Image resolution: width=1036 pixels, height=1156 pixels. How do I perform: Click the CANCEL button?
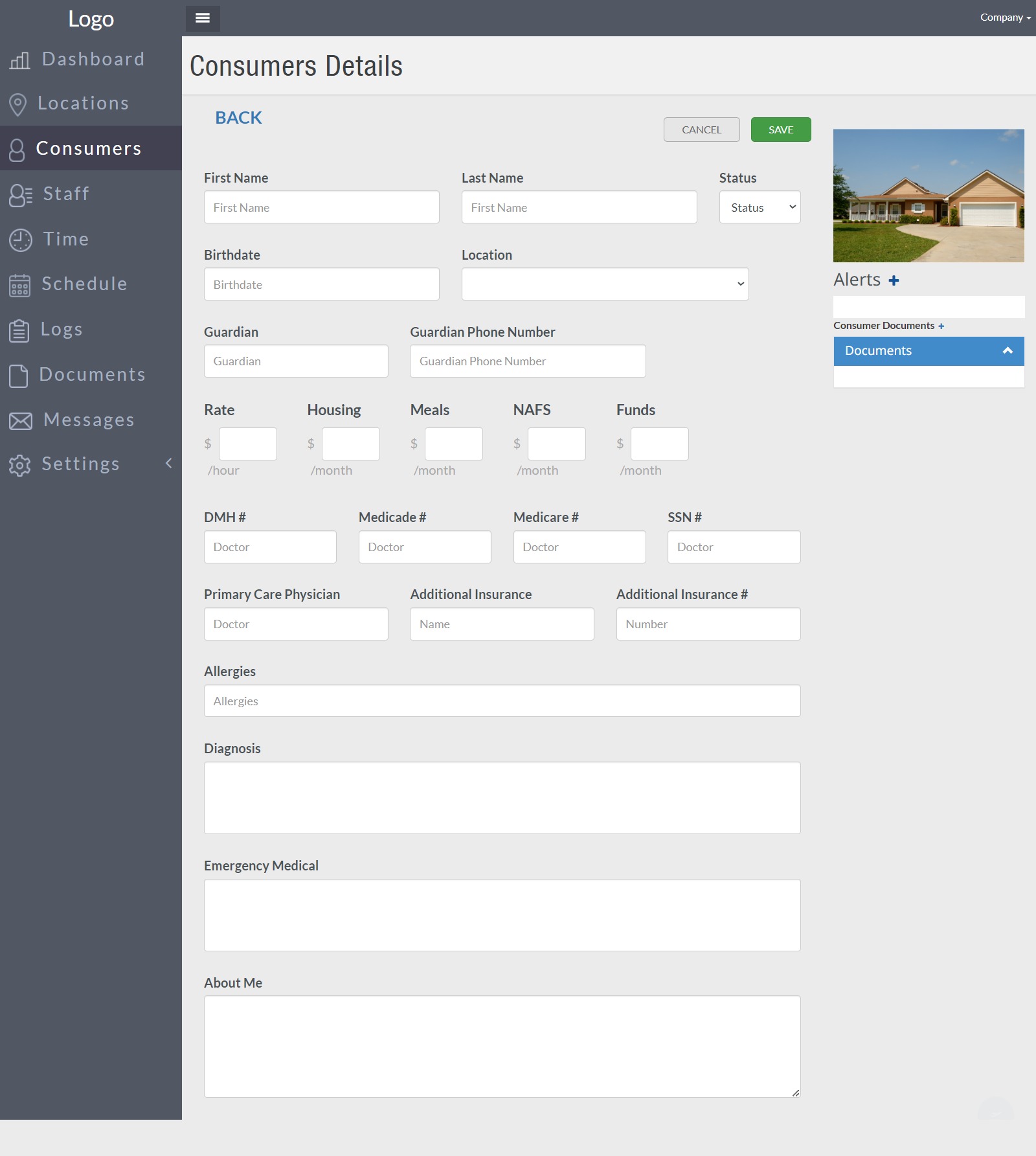click(702, 130)
